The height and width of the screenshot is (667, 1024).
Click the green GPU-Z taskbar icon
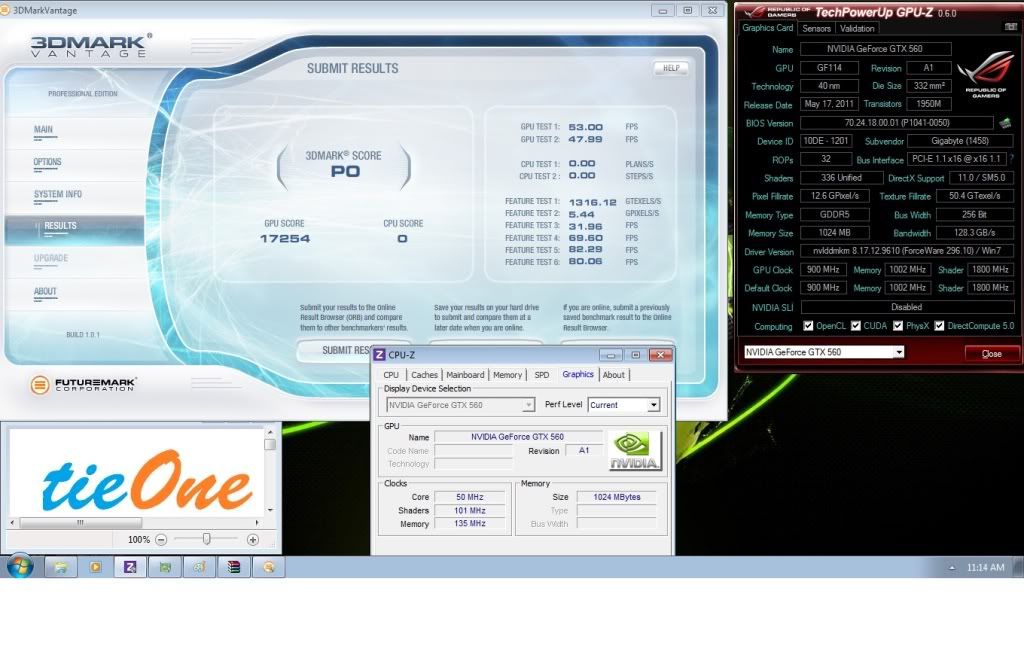165,567
